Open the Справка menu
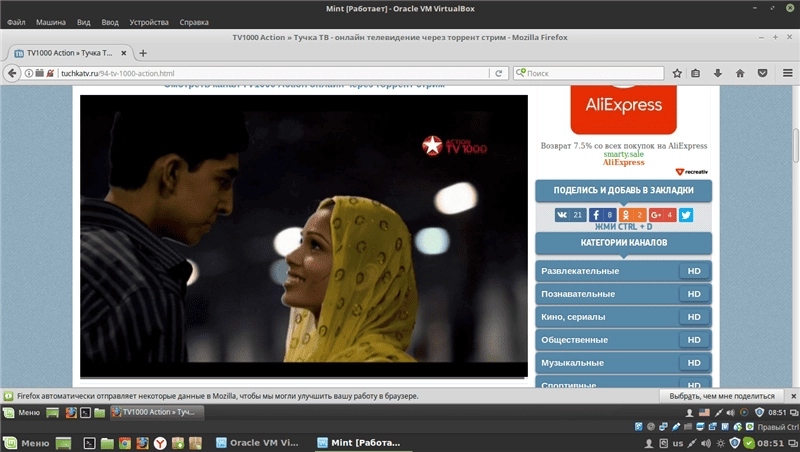800x452 pixels. [194, 22]
